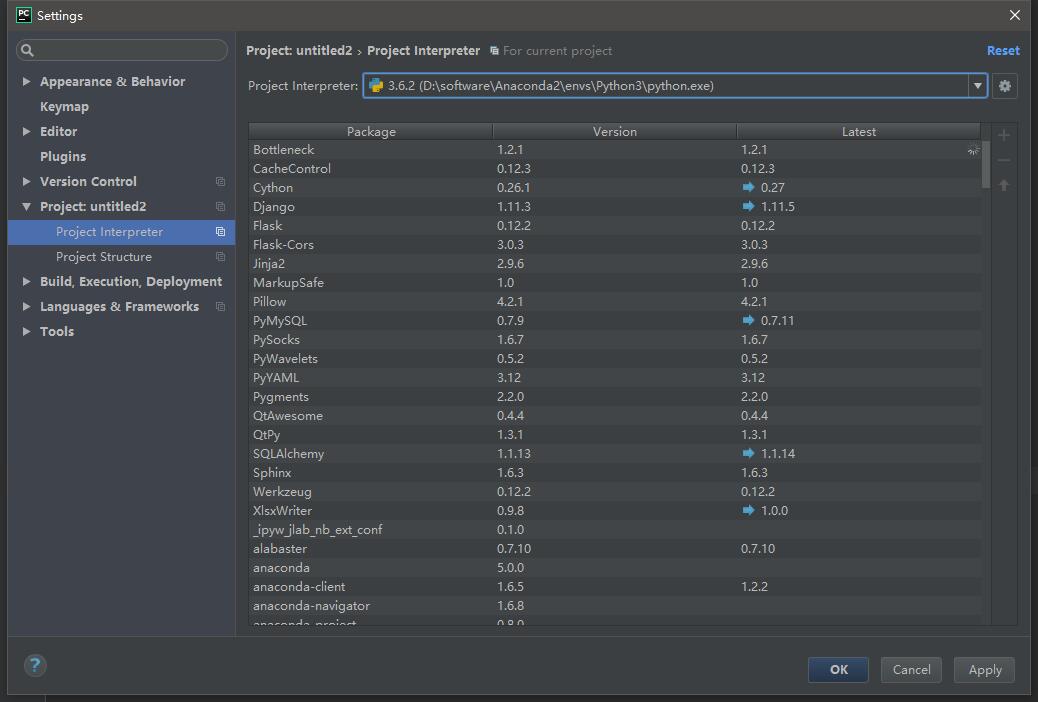Viewport: 1038px width, 702px height.
Task: Click the project-level icon beside Project Interpreter
Action: [220, 232]
